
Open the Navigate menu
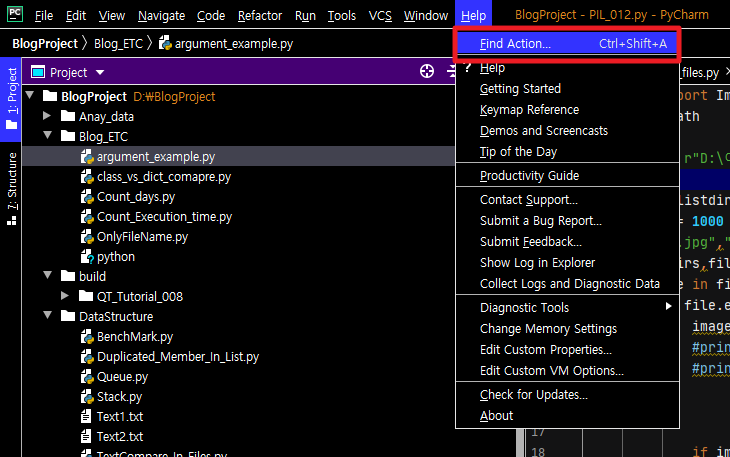[161, 16]
